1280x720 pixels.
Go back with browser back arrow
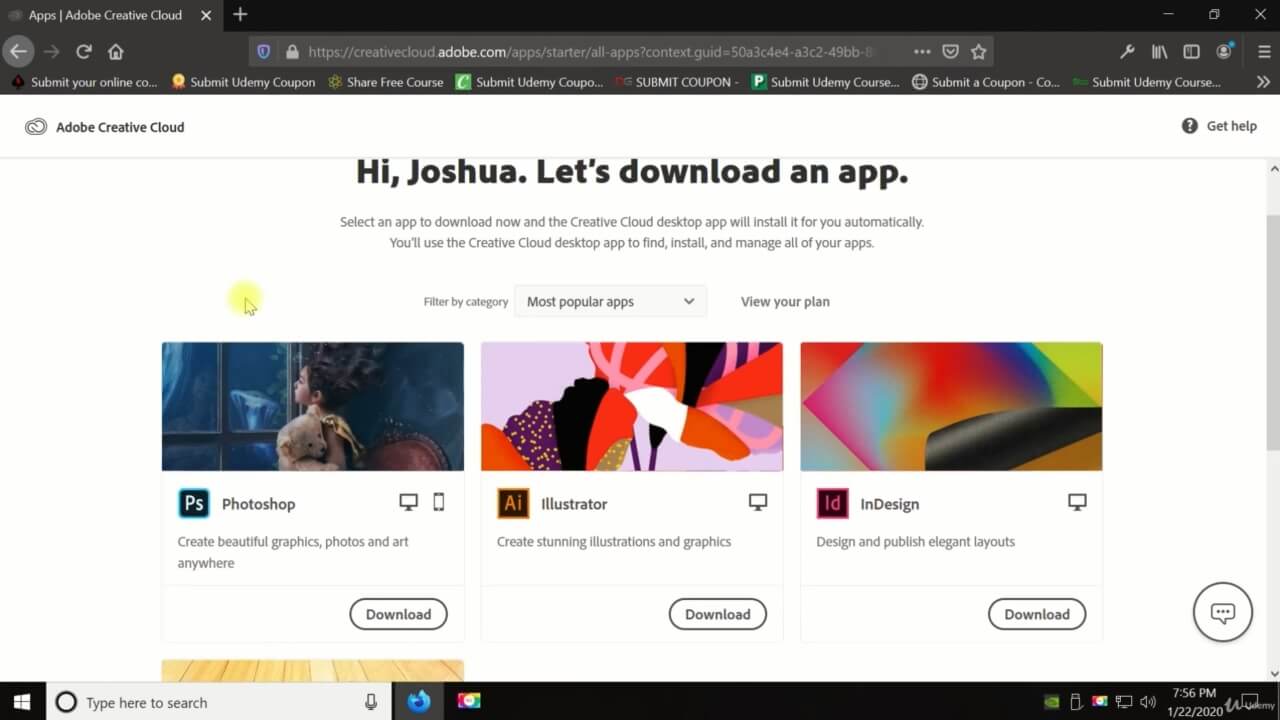(18, 51)
